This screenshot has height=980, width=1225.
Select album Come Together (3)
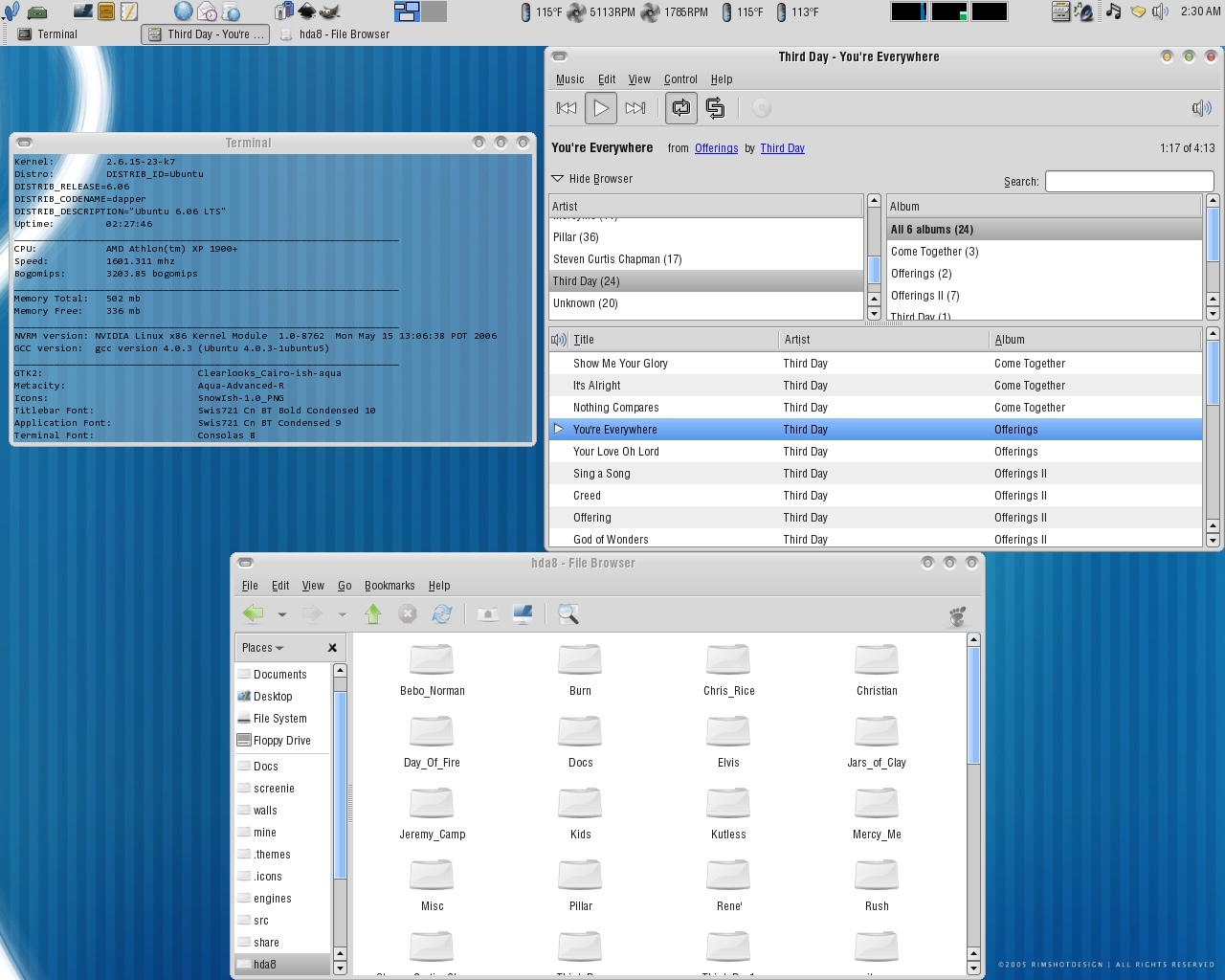(1044, 252)
